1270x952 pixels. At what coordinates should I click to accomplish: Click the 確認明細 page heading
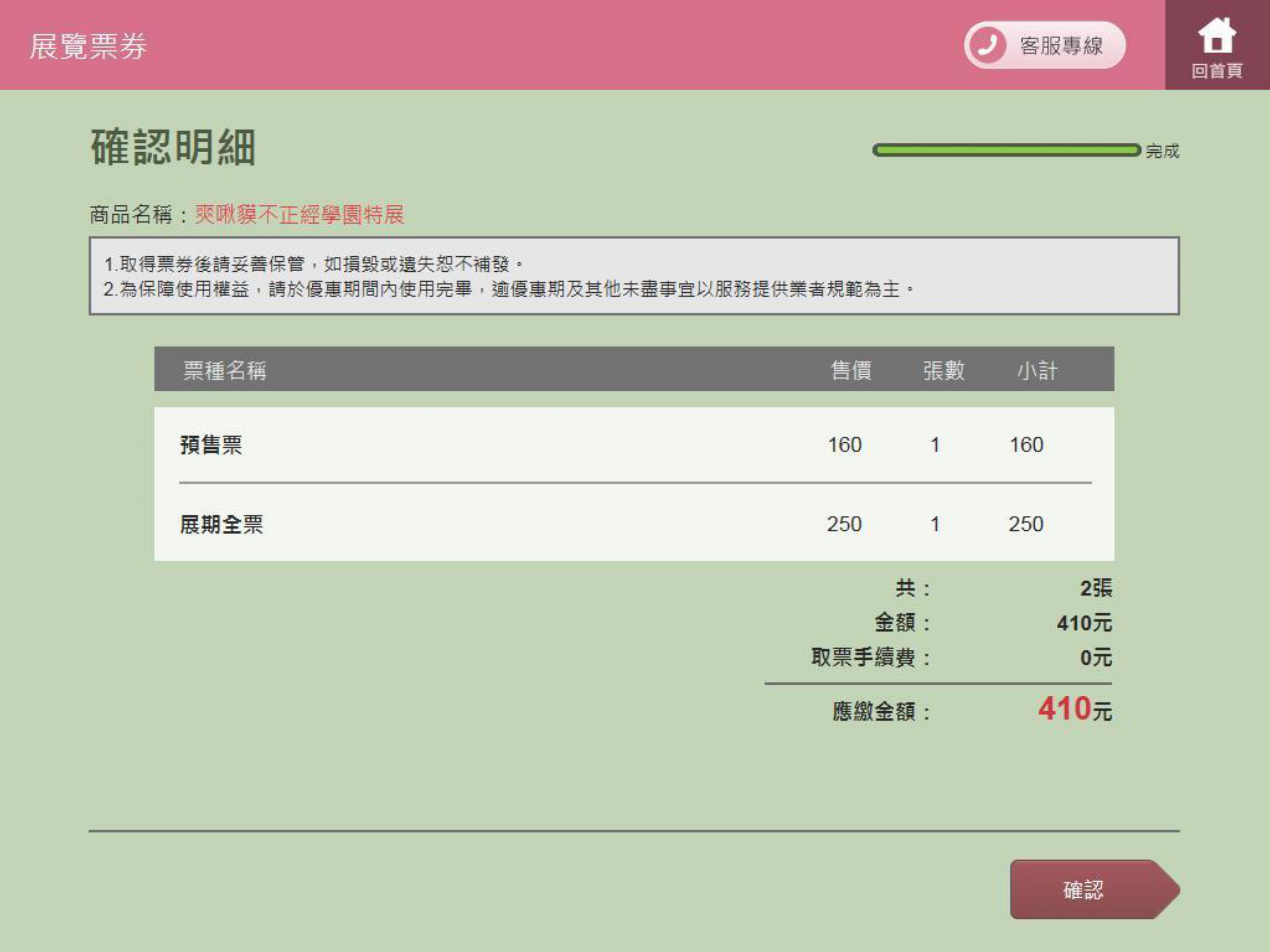click(173, 148)
